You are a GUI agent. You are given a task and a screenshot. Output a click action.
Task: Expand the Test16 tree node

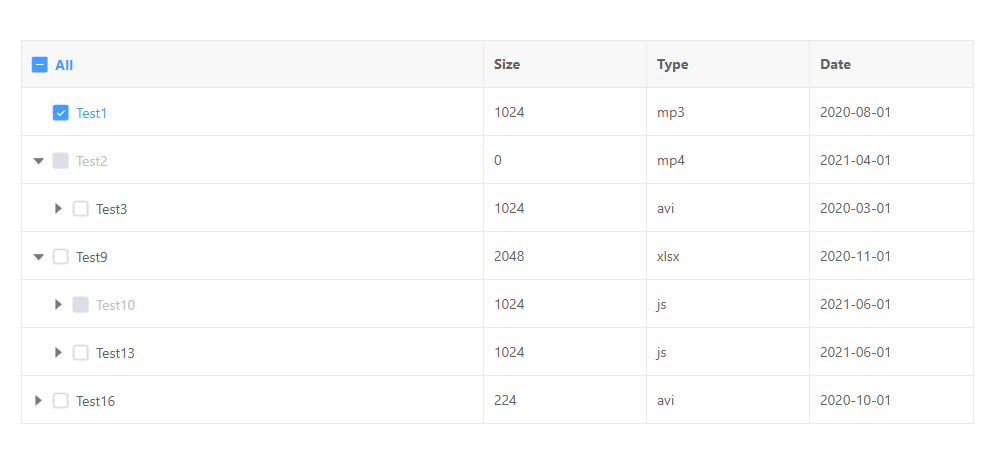pyautogui.click(x=39, y=401)
